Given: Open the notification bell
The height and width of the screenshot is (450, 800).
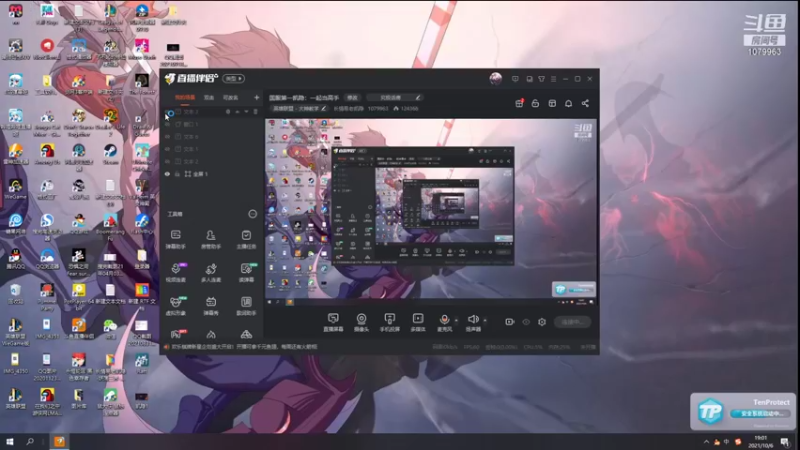Looking at the screenshot, I should tap(568, 103).
